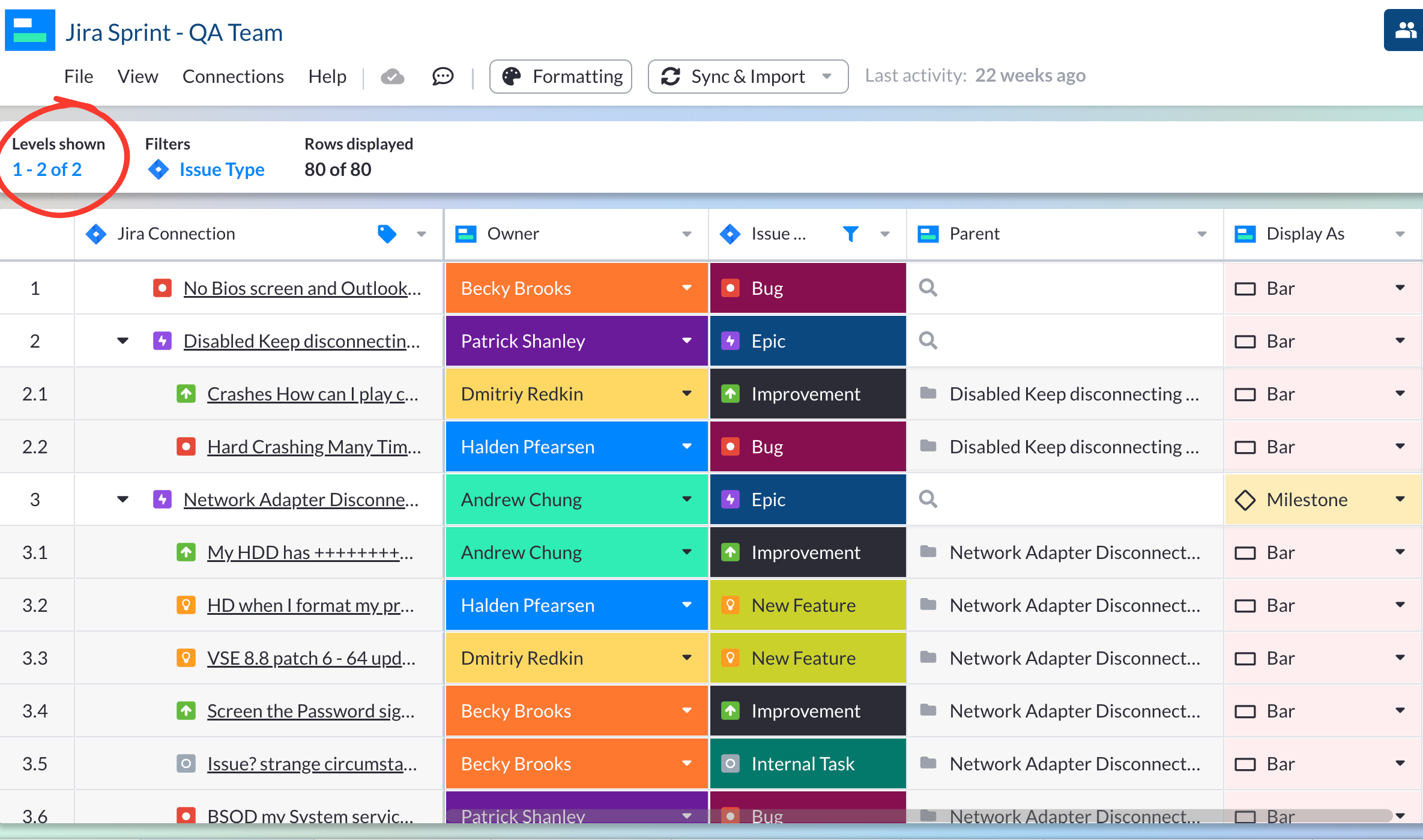Open Milestone display dropdown in row 3

[x=1400, y=500]
